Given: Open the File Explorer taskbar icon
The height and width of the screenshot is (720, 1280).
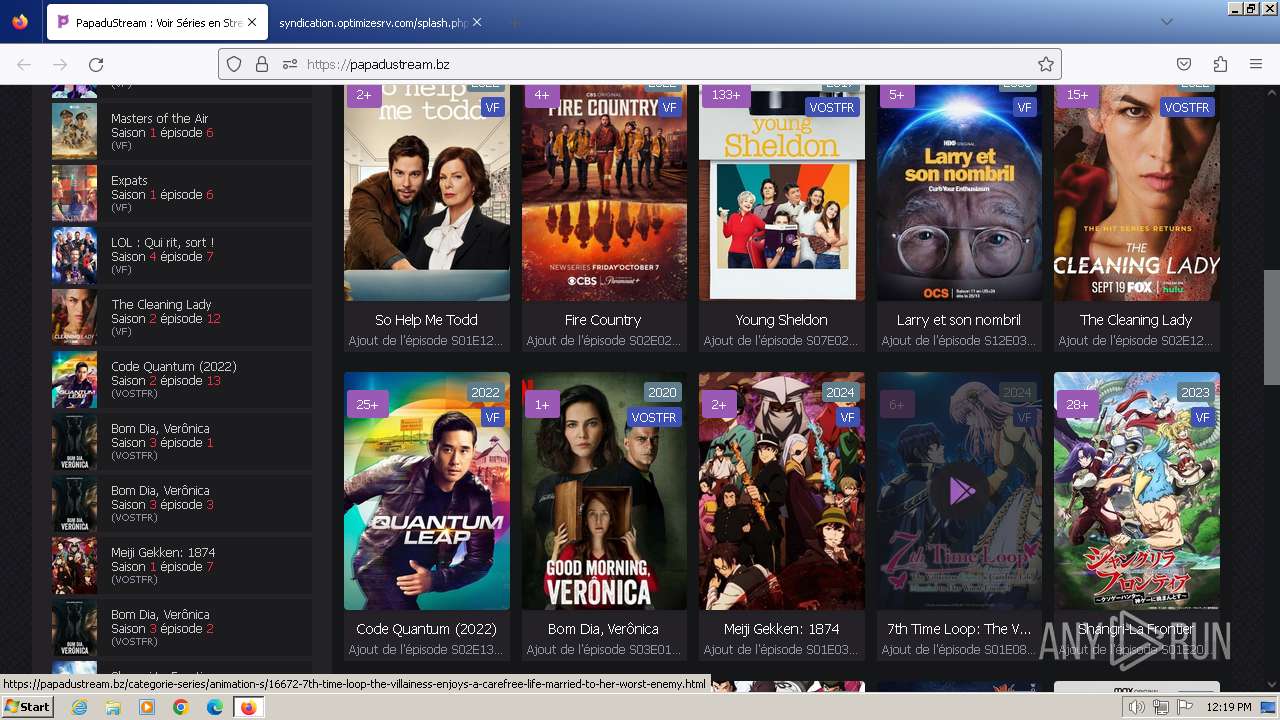Looking at the screenshot, I should click(113, 707).
